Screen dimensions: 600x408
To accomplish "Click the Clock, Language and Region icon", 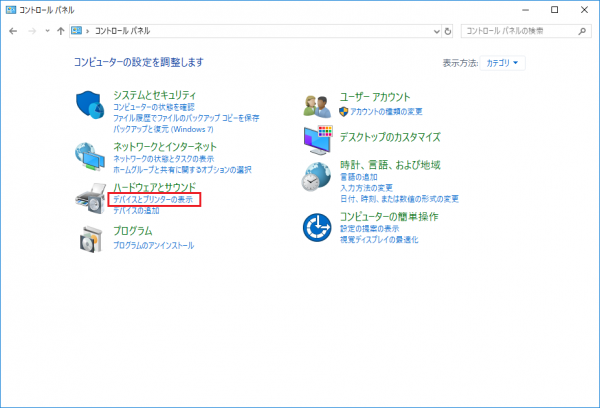I will pyautogui.click(x=318, y=177).
